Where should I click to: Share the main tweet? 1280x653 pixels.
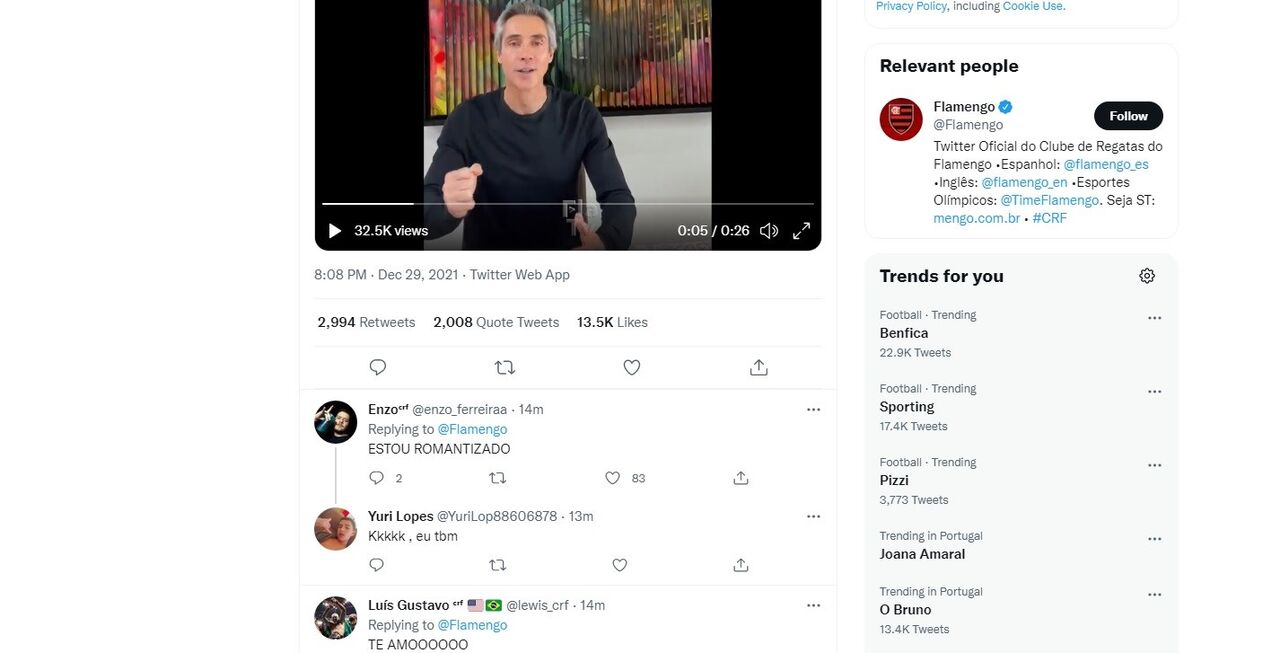(x=759, y=367)
